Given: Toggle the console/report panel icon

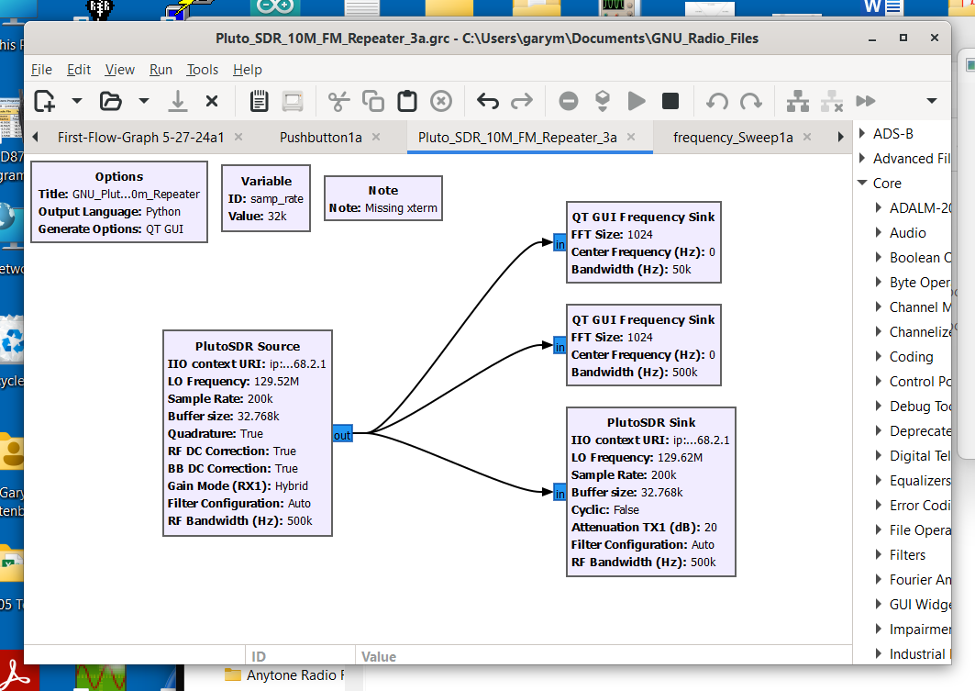Looking at the screenshot, I should [x=259, y=101].
